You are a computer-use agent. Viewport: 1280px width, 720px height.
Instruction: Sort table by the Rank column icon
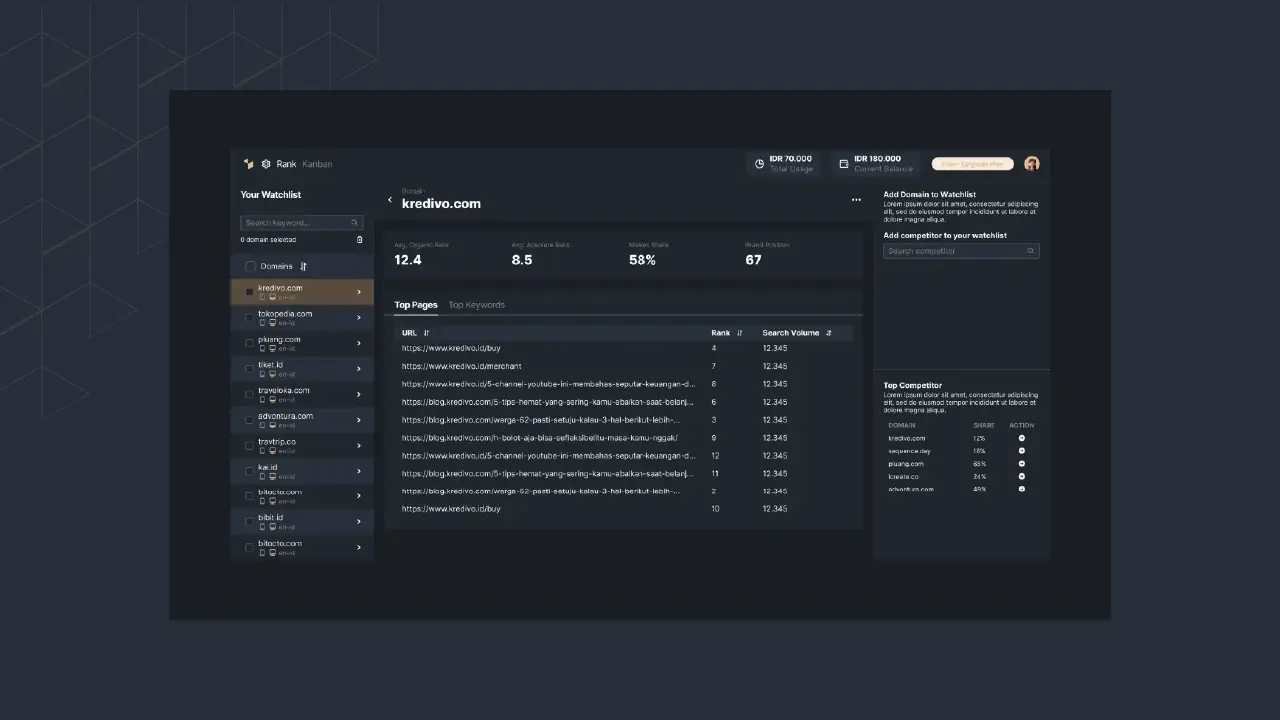click(x=740, y=333)
